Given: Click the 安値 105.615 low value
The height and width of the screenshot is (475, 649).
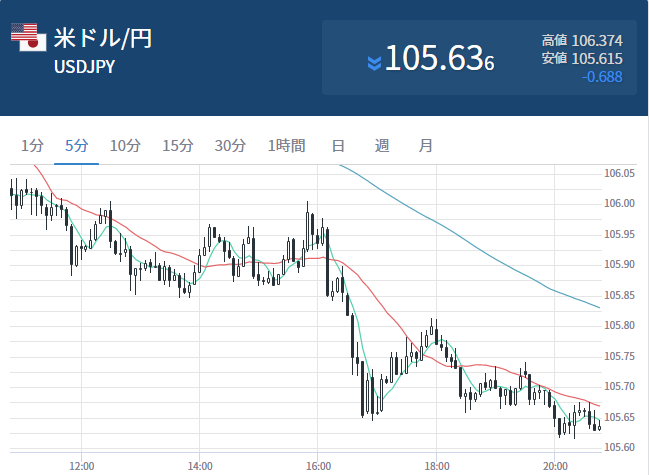Looking at the screenshot, I should coord(582,59).
